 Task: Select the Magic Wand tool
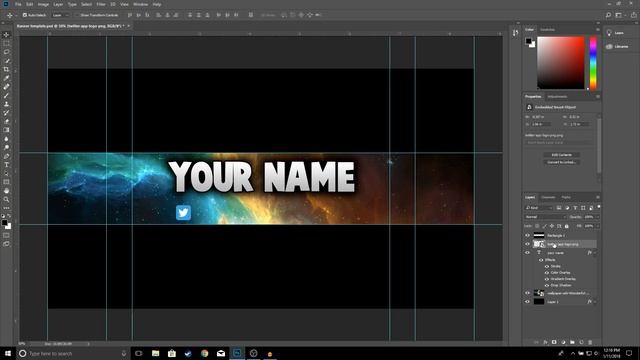point(6,61)
